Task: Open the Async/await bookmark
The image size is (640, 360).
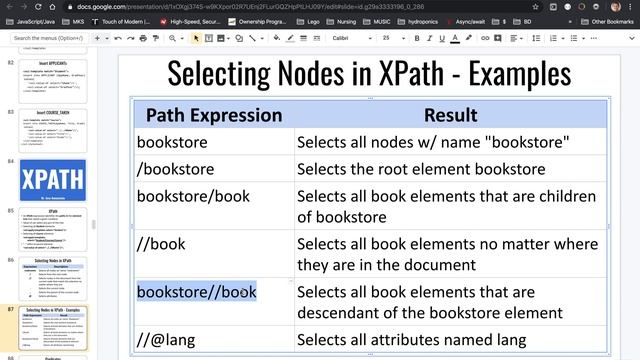Action: [466, 22]
